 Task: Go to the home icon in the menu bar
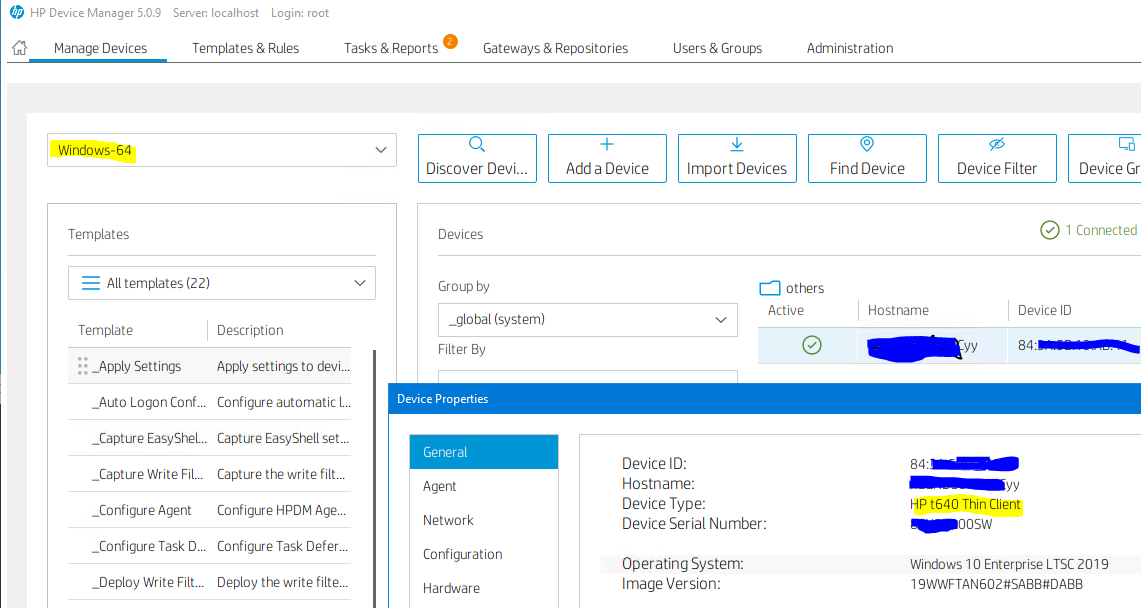click(x=20, y=48)
